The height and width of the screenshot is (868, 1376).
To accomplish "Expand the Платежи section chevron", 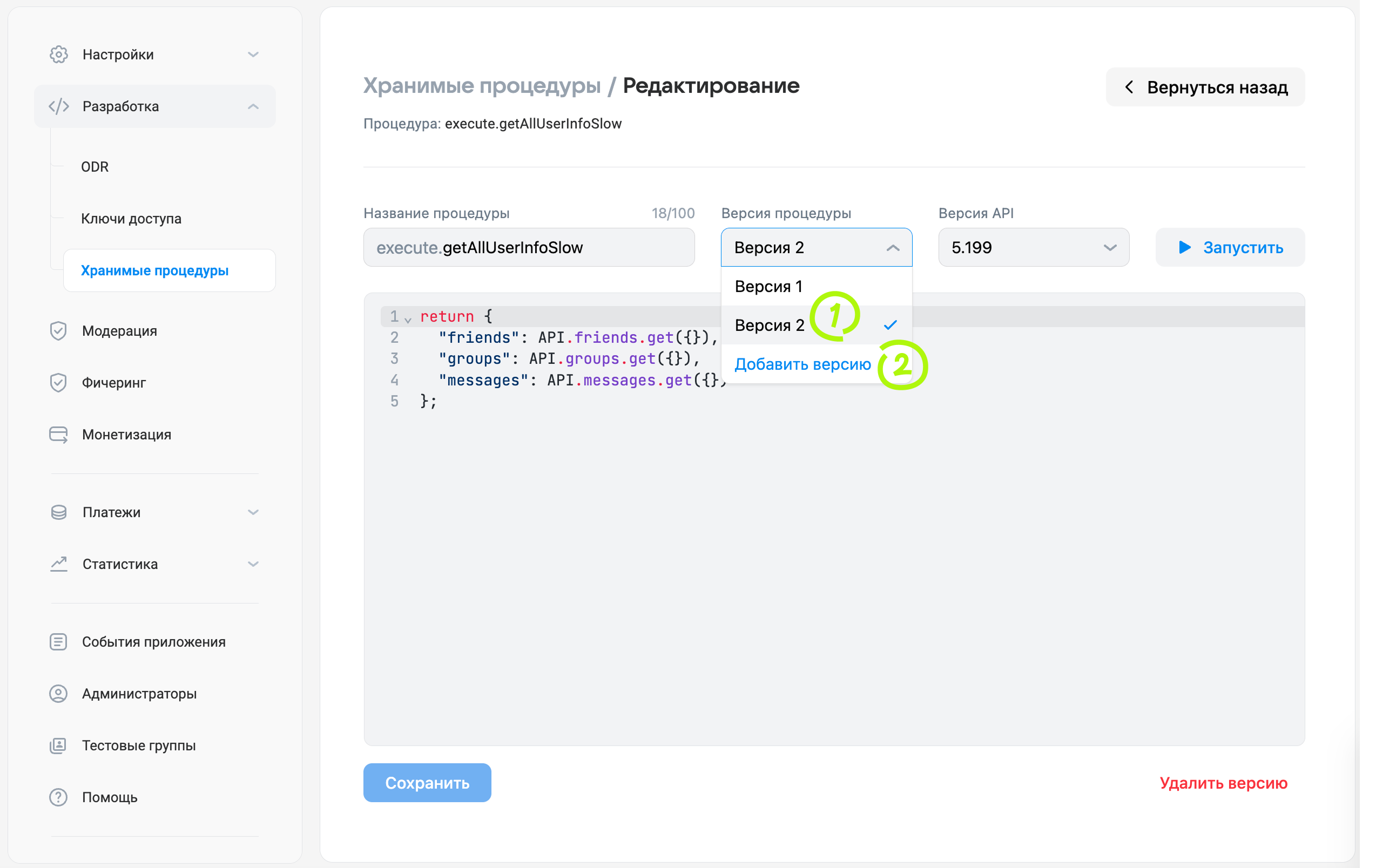I will [253, 512].
